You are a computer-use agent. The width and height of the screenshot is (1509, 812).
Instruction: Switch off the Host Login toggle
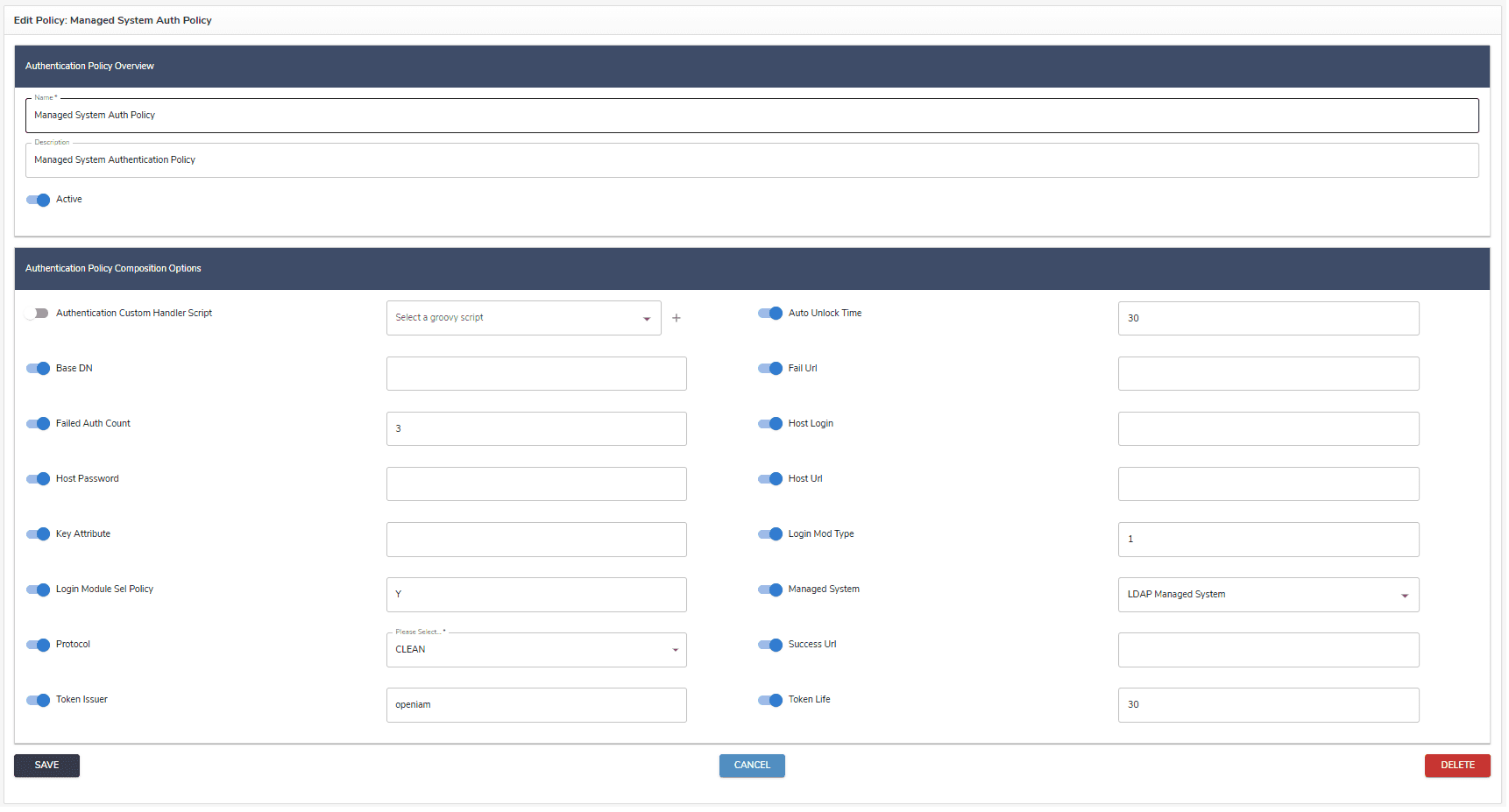point(769,424)
